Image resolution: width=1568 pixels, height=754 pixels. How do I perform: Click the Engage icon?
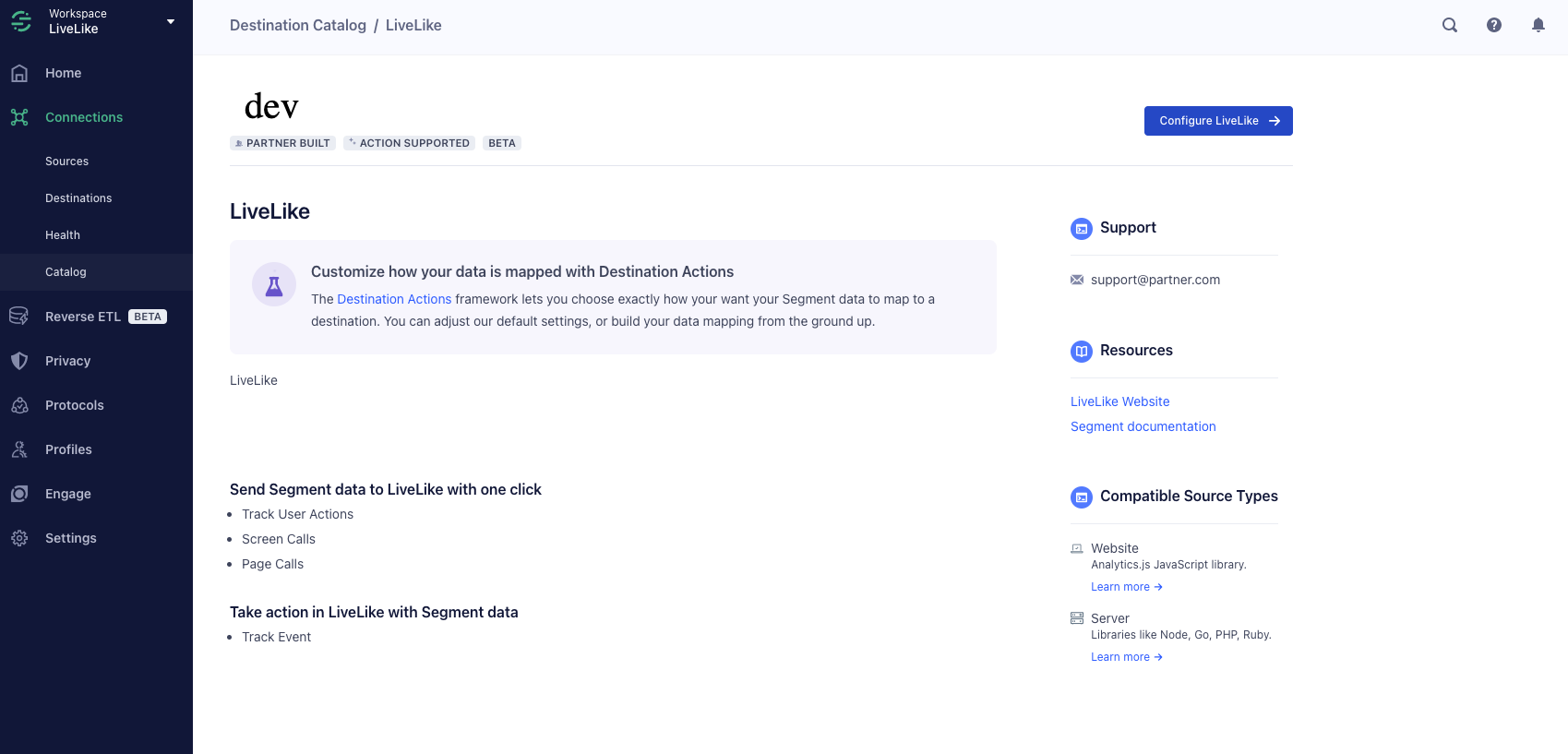pos(19,494)
